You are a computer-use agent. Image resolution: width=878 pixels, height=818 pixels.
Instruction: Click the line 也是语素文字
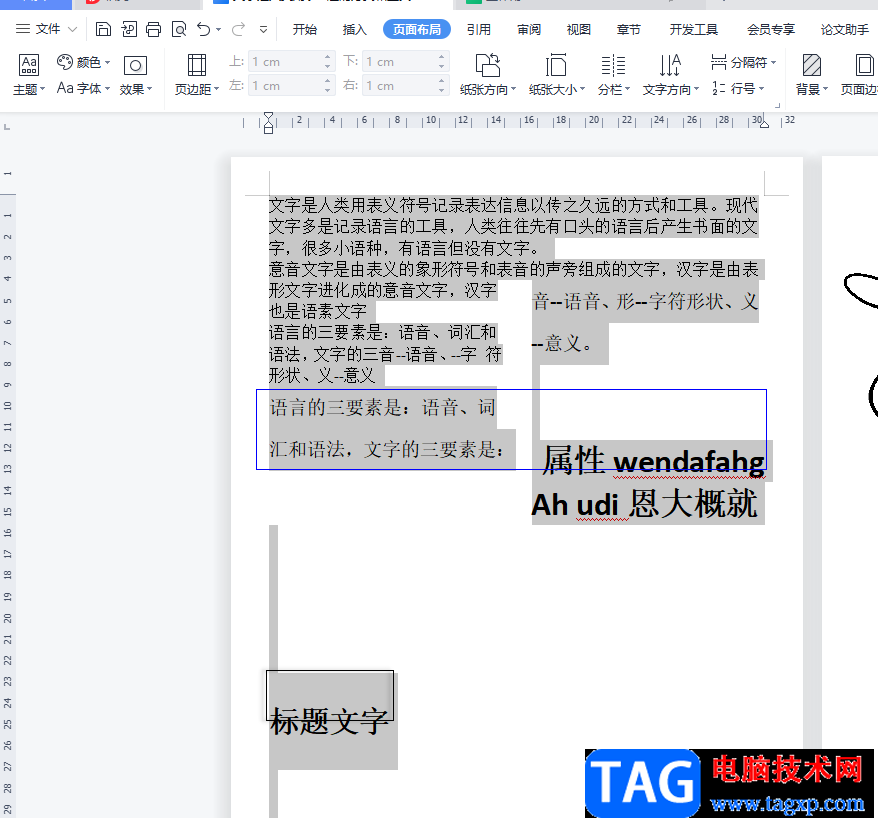pyautogui.click(x=317, y=311)
